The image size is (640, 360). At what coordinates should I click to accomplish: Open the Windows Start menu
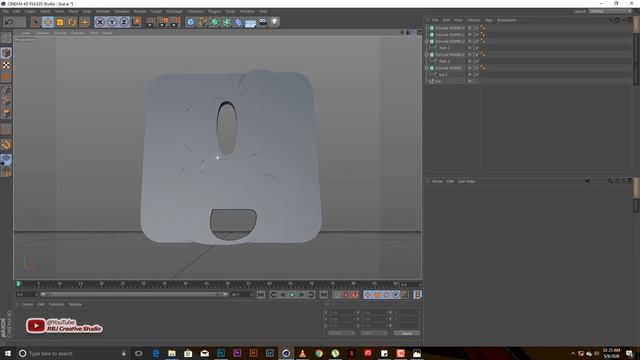(x=8, y=353)
